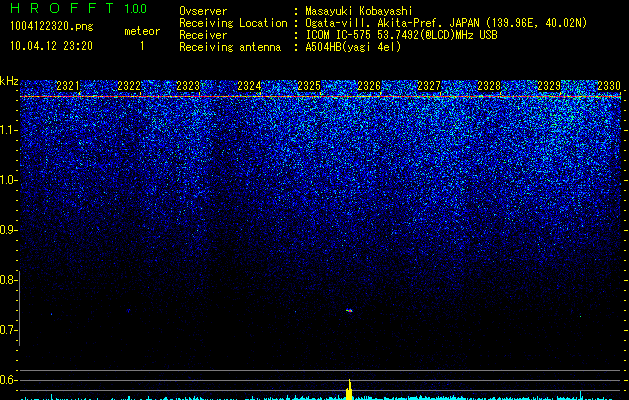Click the 2322 time marker
The height and width of the screenshot is (400, 629).
coord(129,85)
